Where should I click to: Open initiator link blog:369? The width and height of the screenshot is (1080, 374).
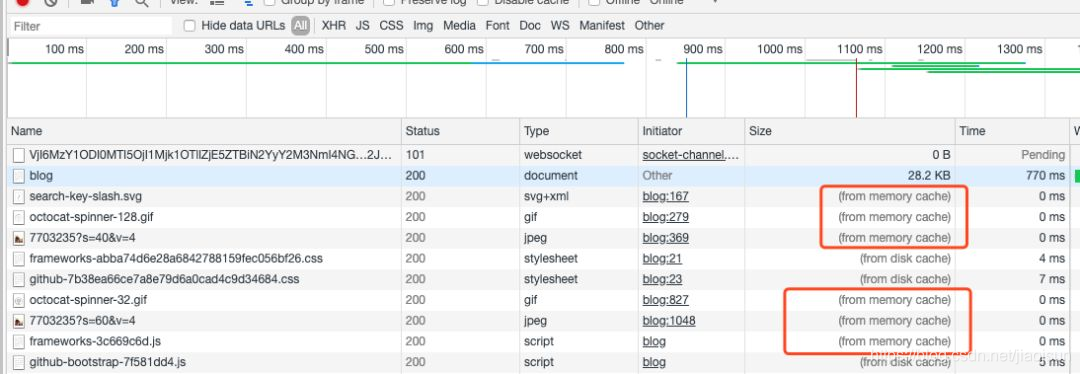pyautogui.click(x=665, y=238)
